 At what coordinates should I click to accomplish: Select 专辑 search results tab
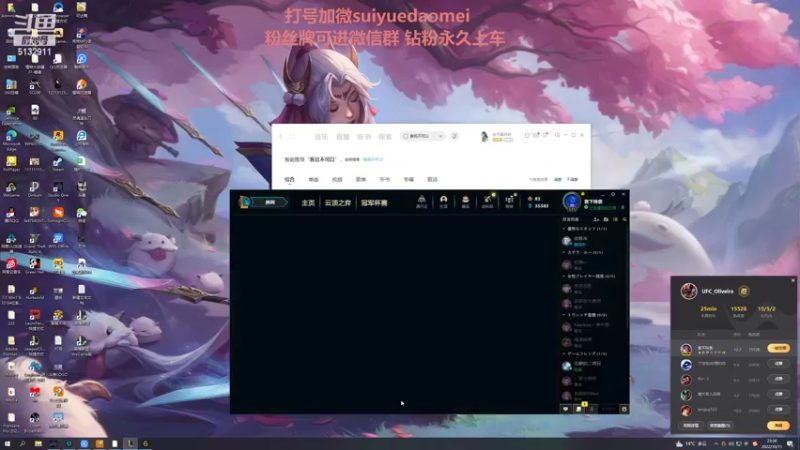pos(409,180)
